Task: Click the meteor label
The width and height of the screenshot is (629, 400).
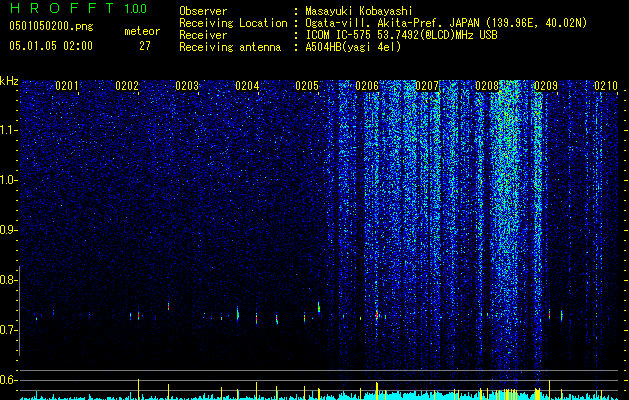Action: pyautogui.click(x=142, y=31)
